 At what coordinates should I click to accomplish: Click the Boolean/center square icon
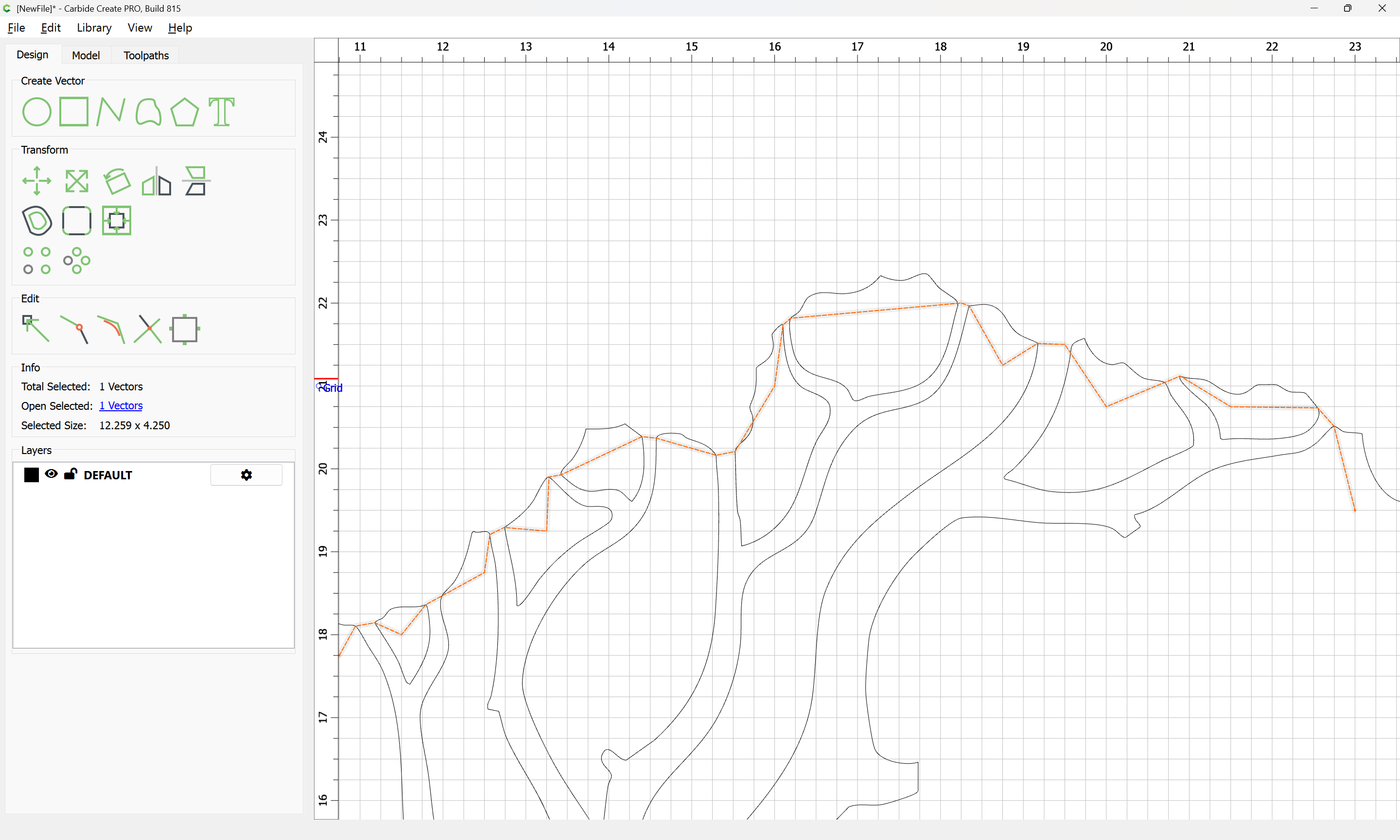[x=117, y=220]
